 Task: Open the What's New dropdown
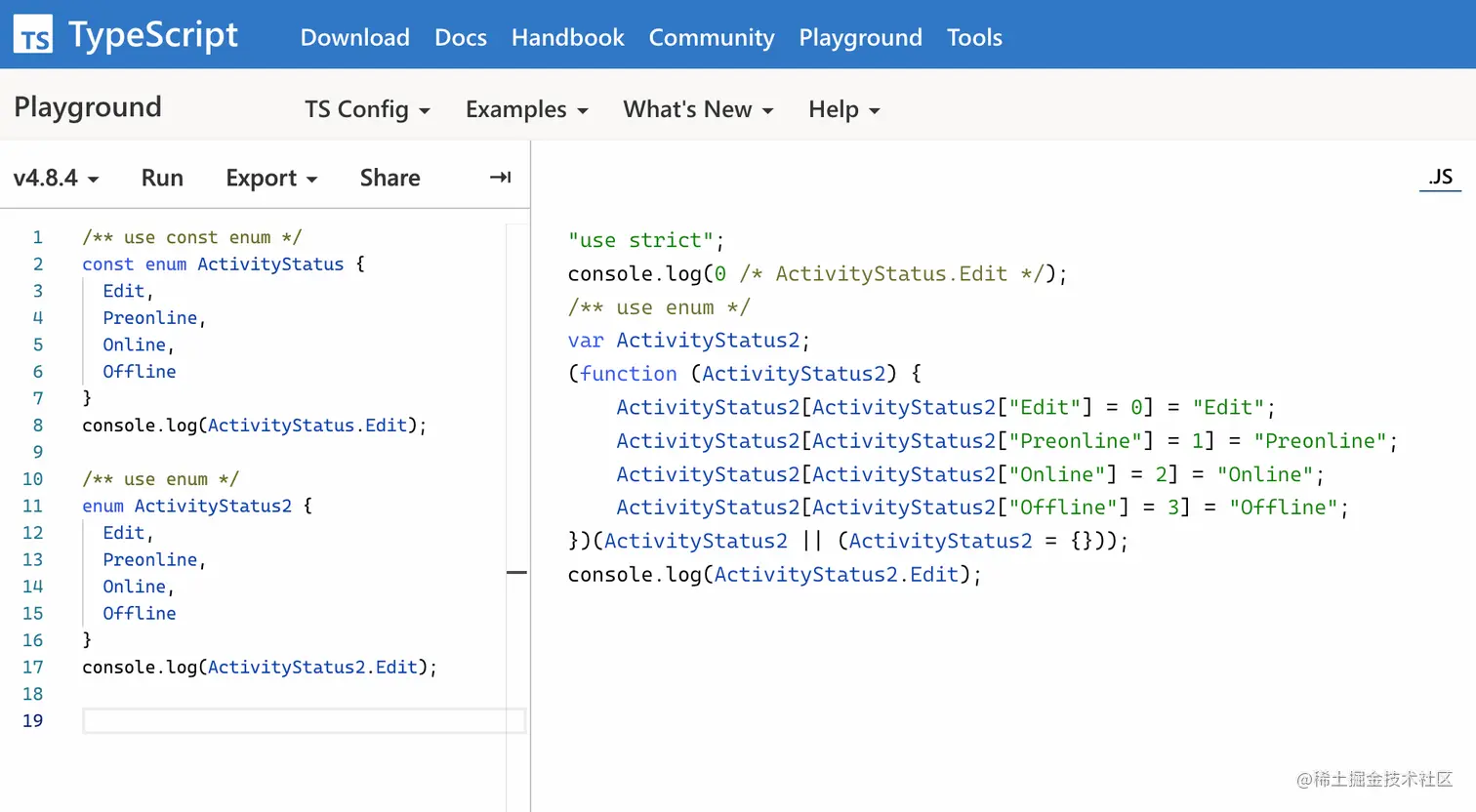(698, 109)
